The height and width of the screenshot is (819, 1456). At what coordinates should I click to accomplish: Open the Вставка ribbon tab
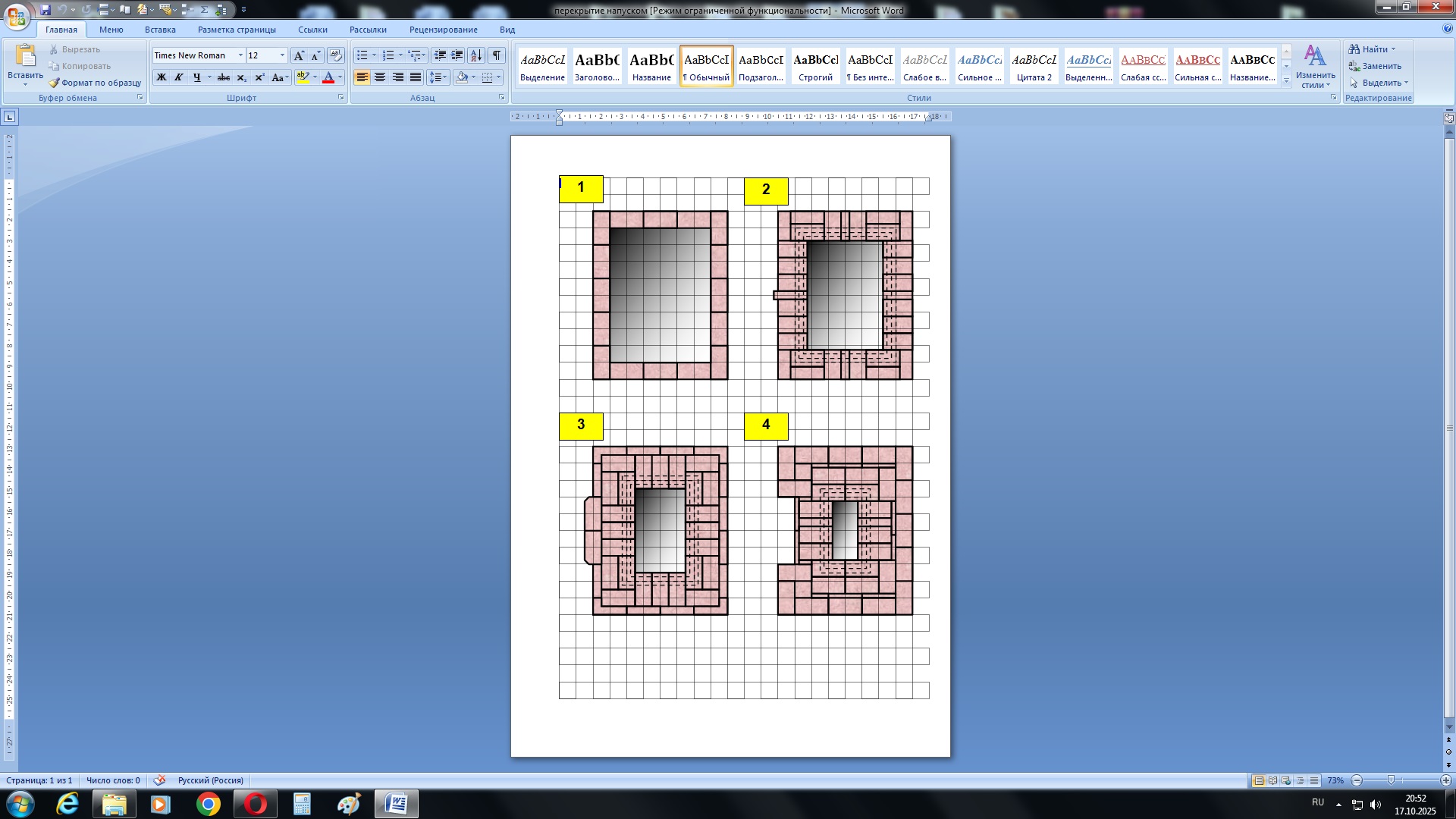(160, 30)
